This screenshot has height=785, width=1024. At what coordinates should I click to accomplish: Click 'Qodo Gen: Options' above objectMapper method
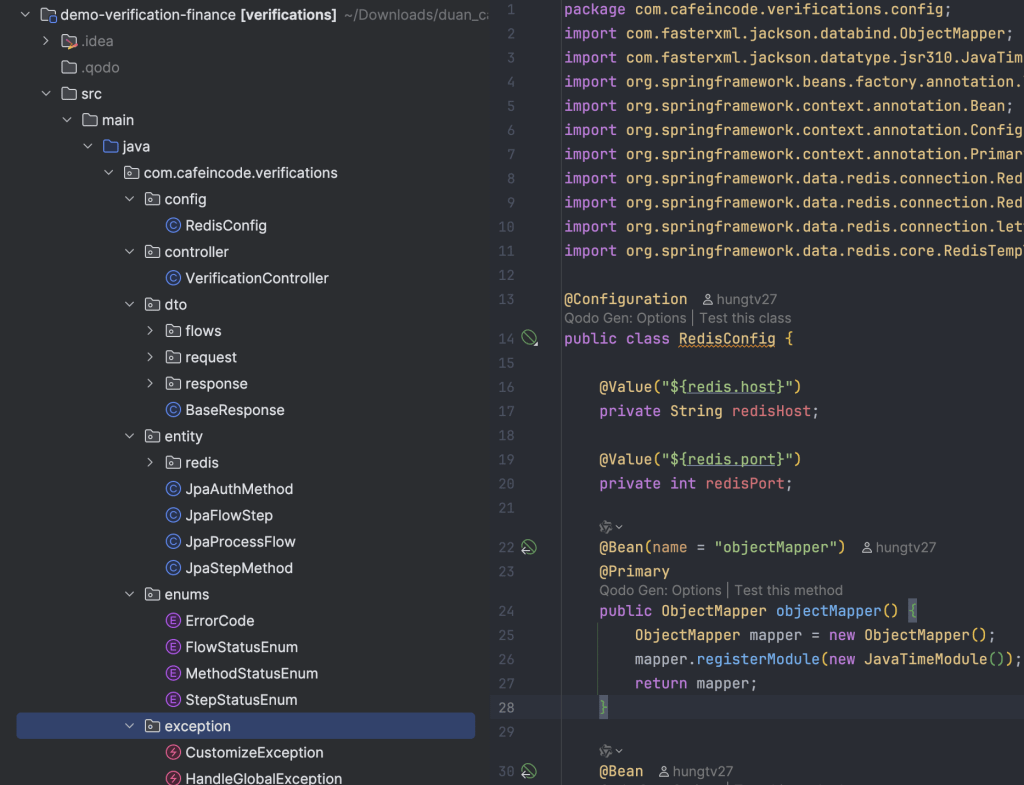tap(660, 590)
